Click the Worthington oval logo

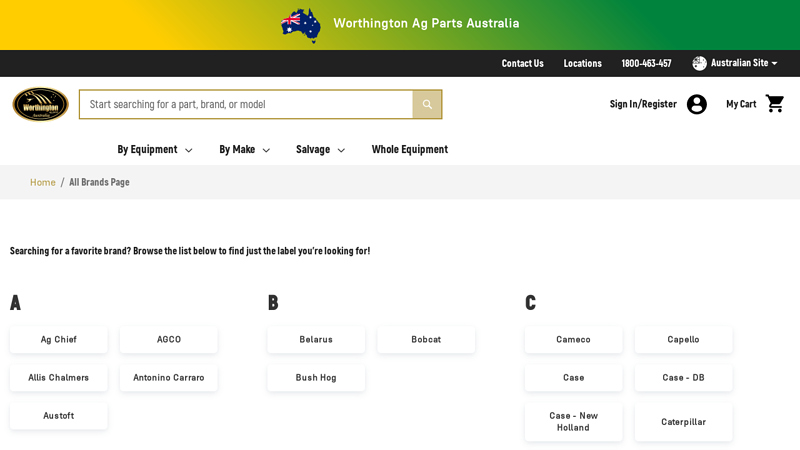[40, 105]
